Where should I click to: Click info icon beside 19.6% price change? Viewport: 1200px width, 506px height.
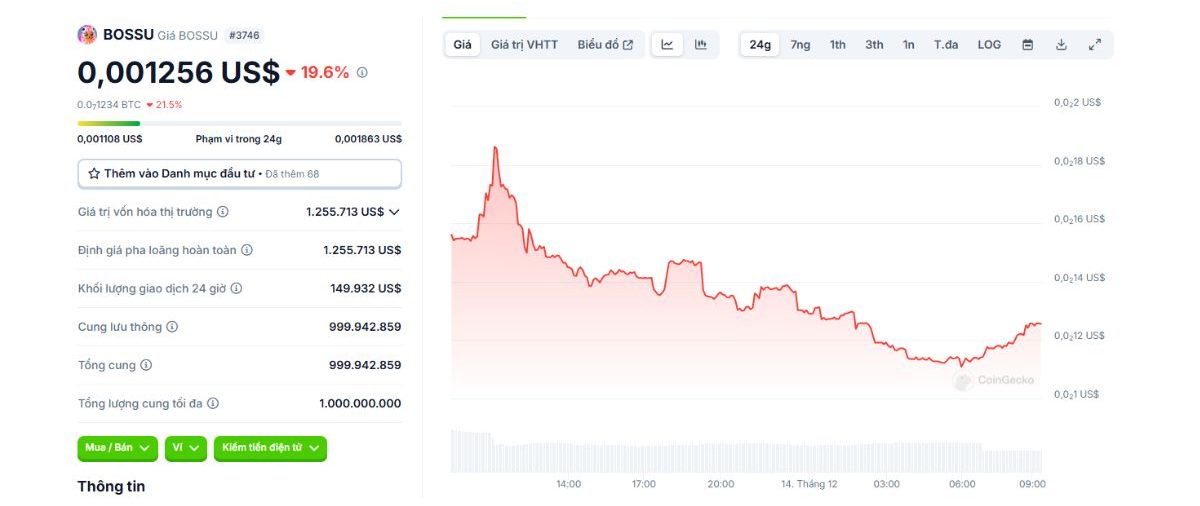(x=362, y=72)
